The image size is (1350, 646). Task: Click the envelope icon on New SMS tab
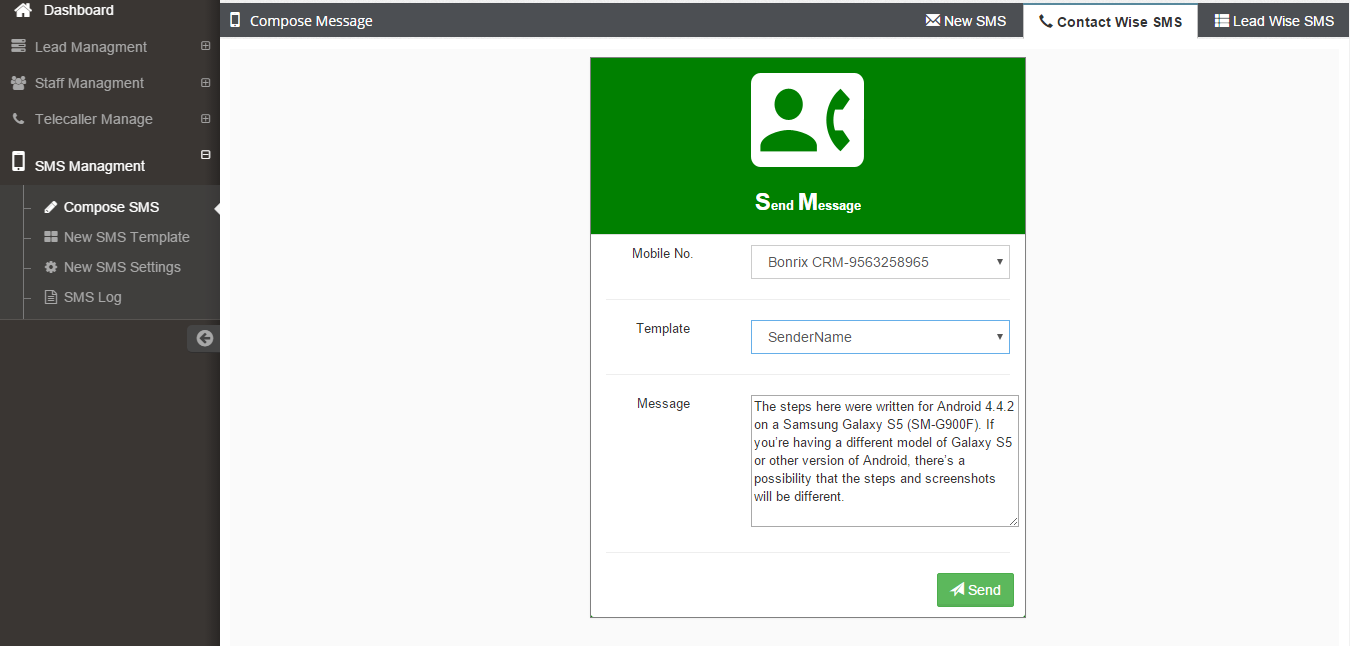click(x=933, y=20)
